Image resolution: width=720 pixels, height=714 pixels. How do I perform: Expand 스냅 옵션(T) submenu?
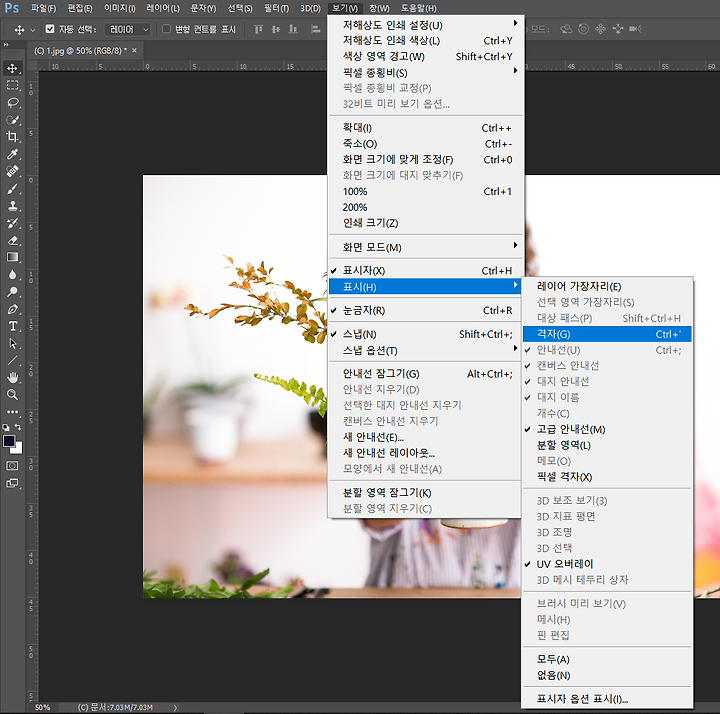tap(426, 350)
